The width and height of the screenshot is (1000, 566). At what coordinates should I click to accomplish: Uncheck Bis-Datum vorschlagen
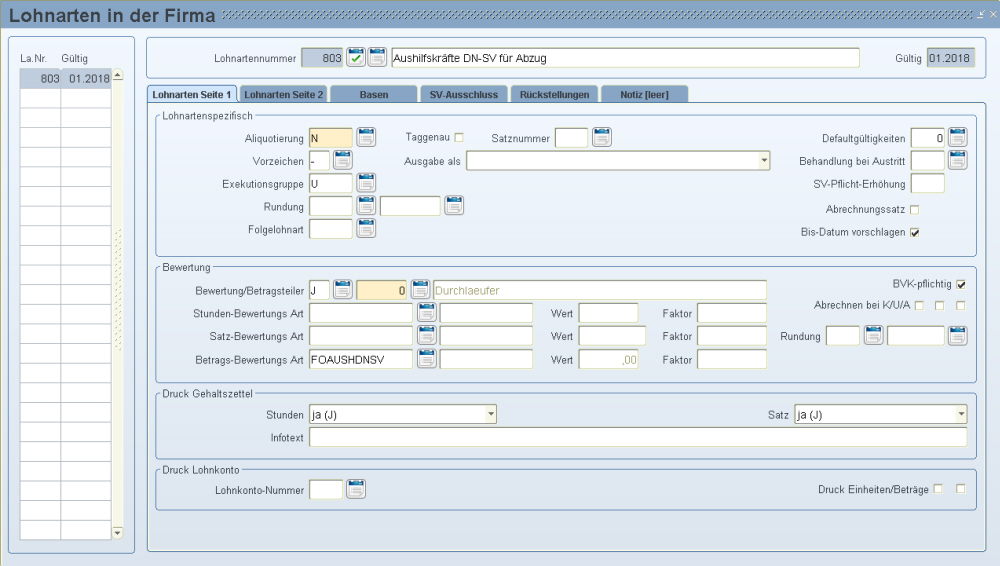[x=915, y=232]
